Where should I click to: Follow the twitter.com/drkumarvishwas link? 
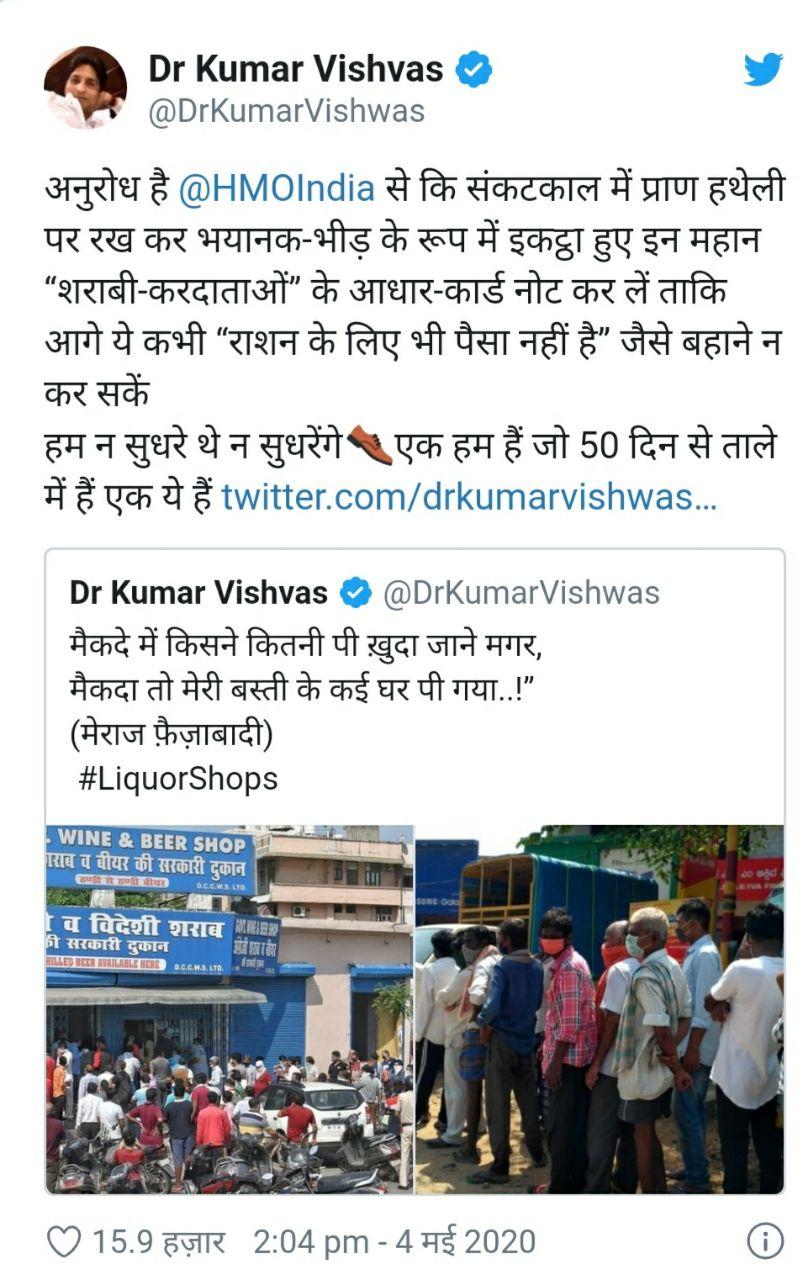(x=468, y=496)
